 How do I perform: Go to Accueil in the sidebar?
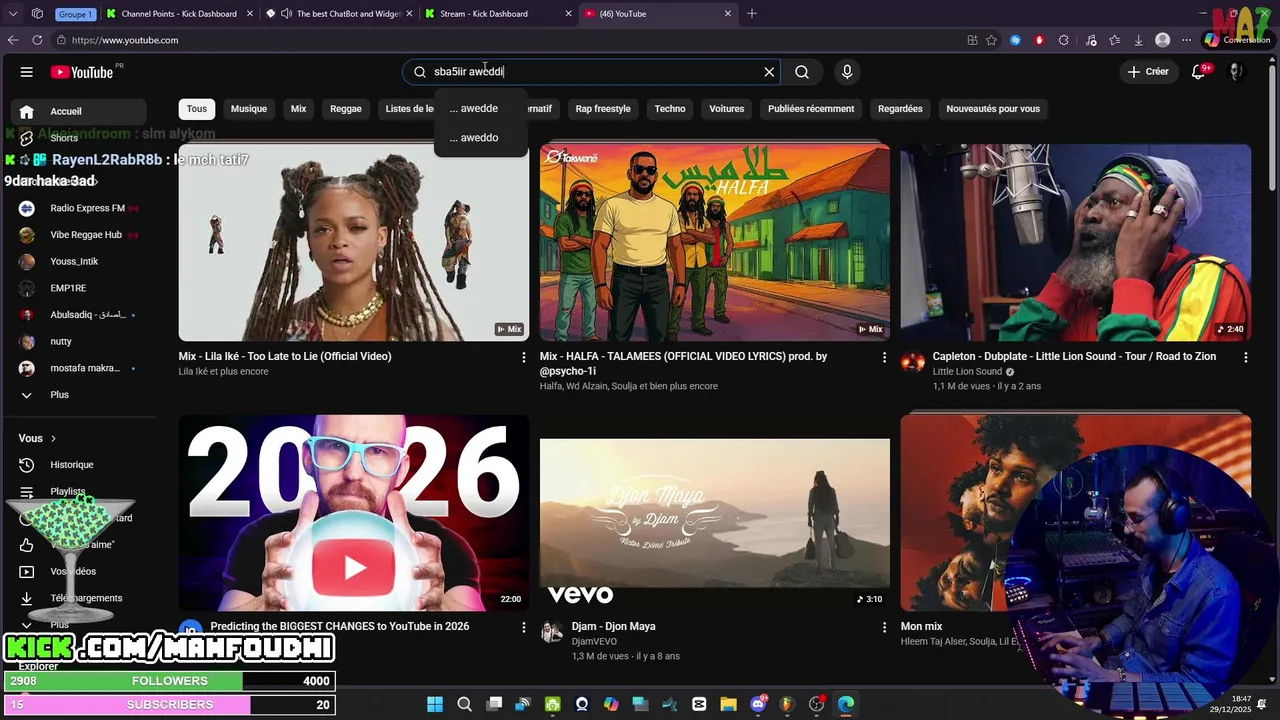[78, 111]
